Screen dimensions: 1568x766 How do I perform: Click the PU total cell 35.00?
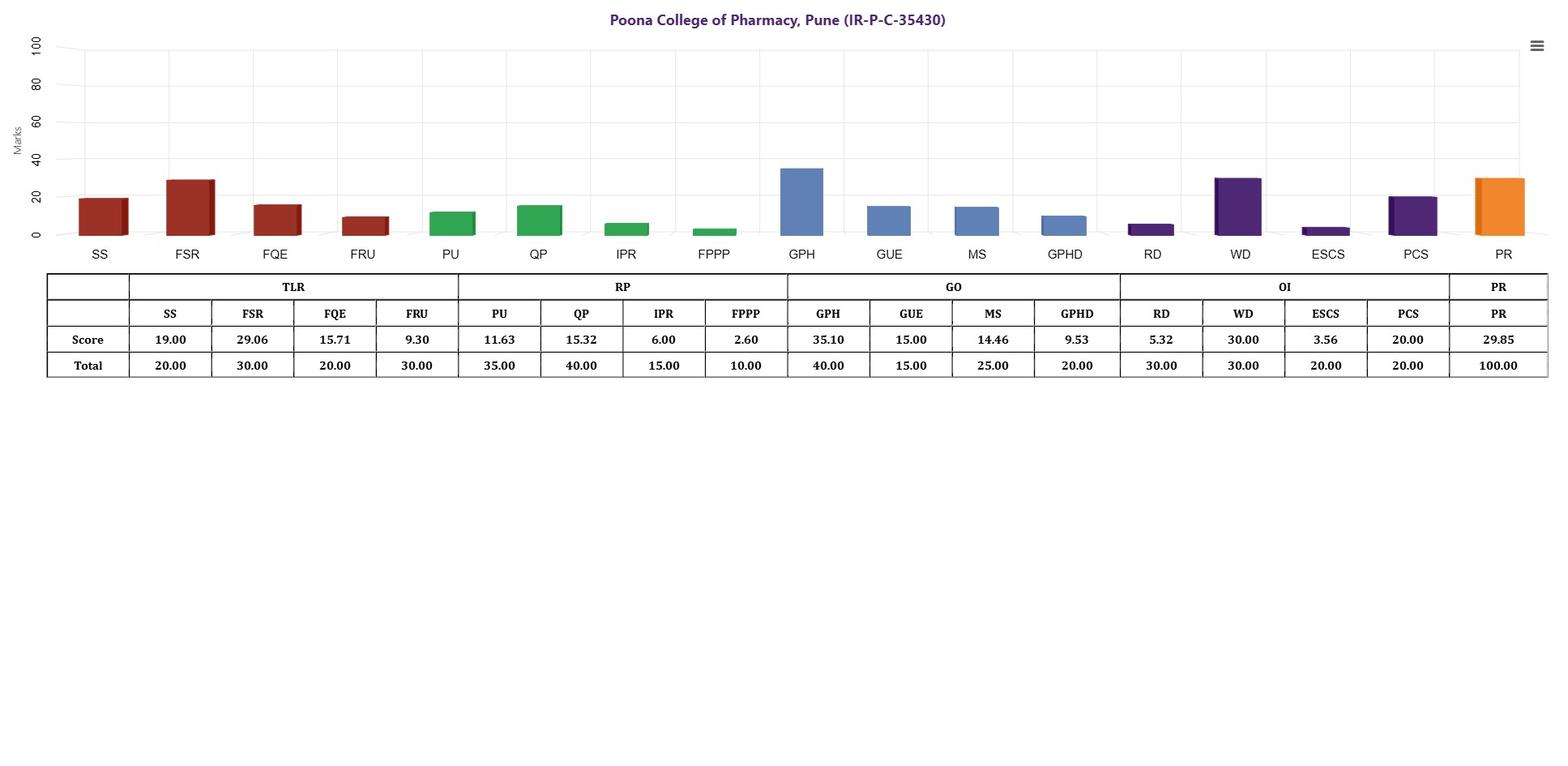tap(499, 366)
